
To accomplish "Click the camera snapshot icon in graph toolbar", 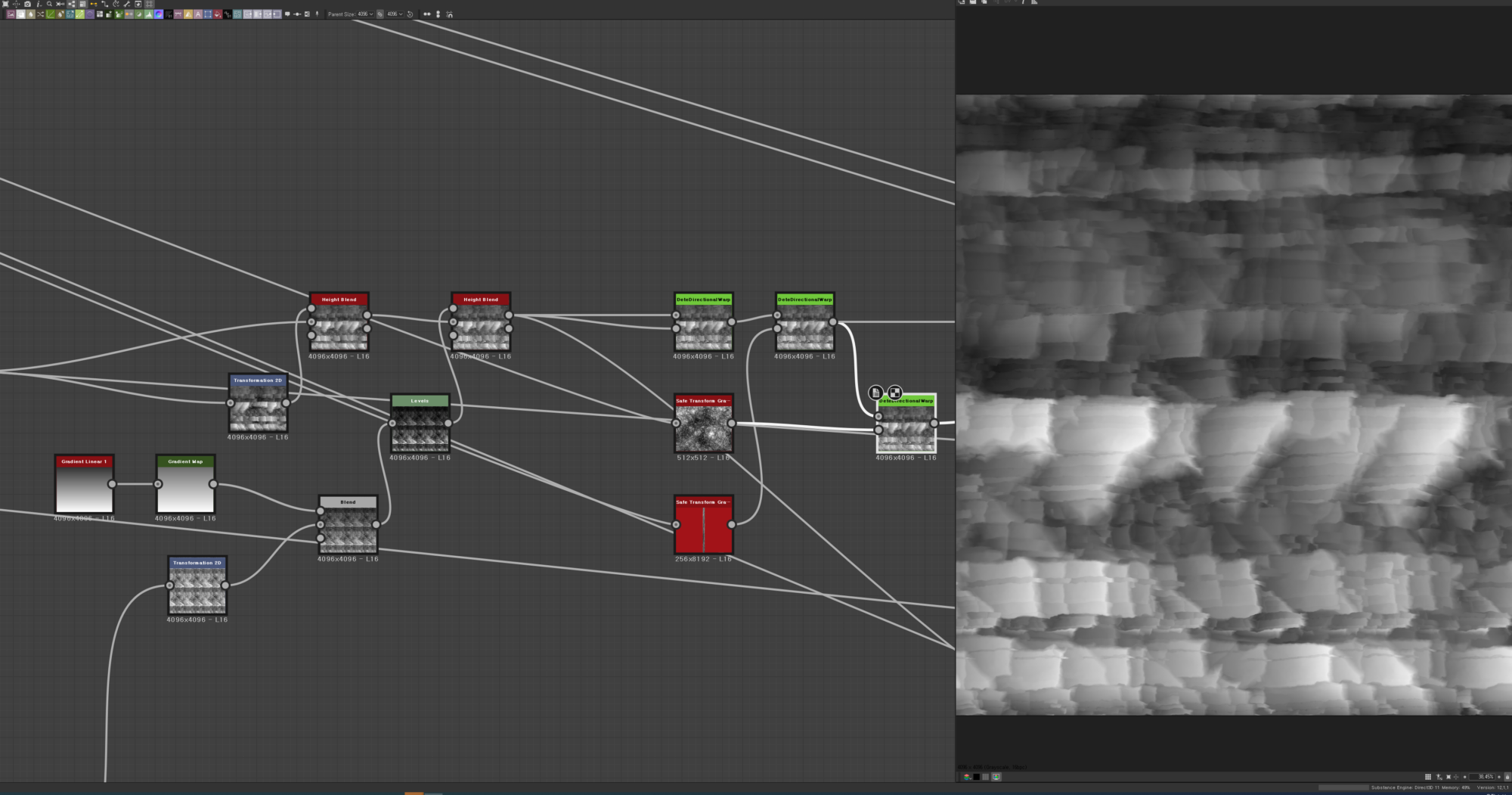I will 27,4.
